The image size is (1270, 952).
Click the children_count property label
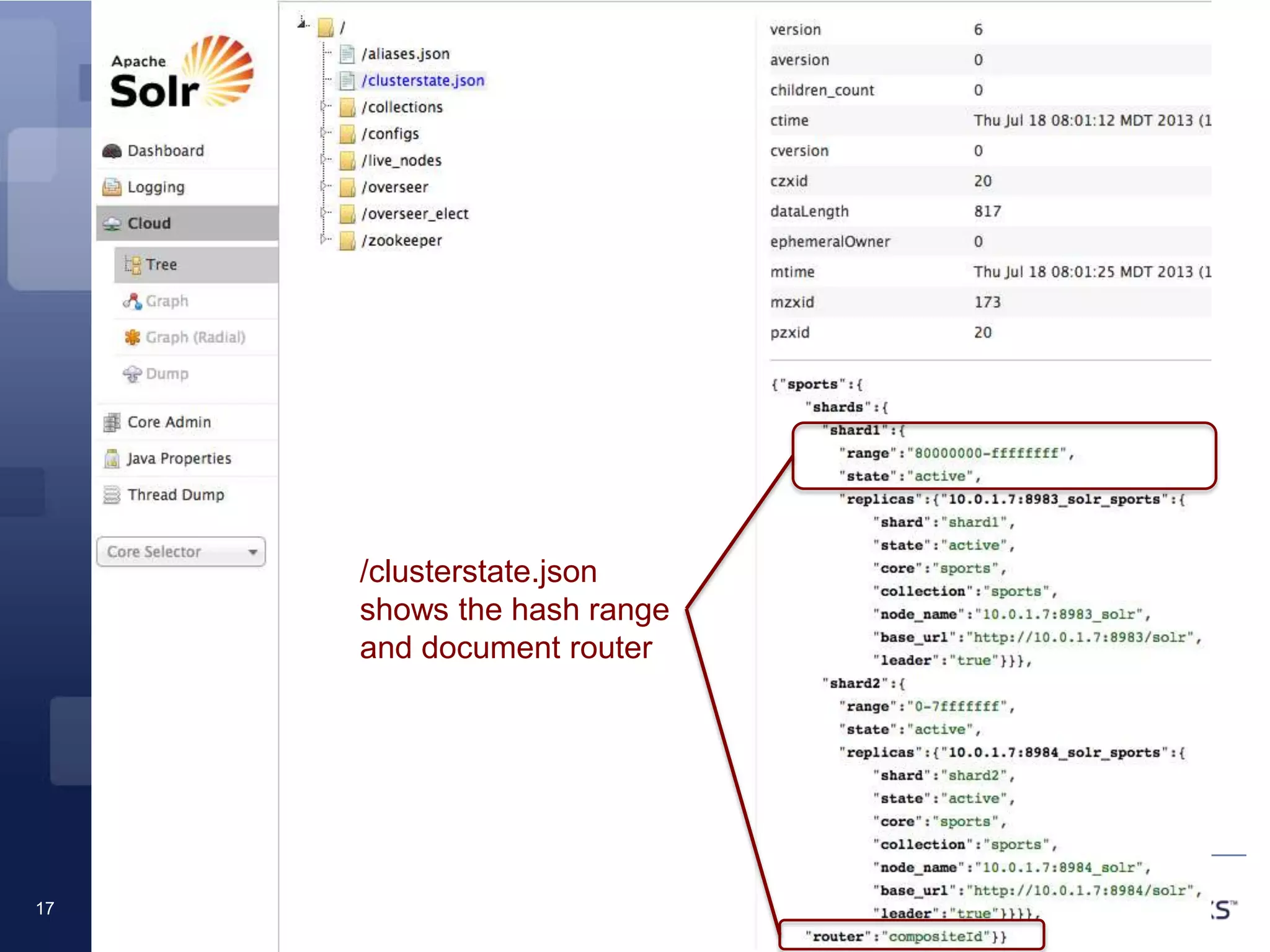[x=822, y=90]
